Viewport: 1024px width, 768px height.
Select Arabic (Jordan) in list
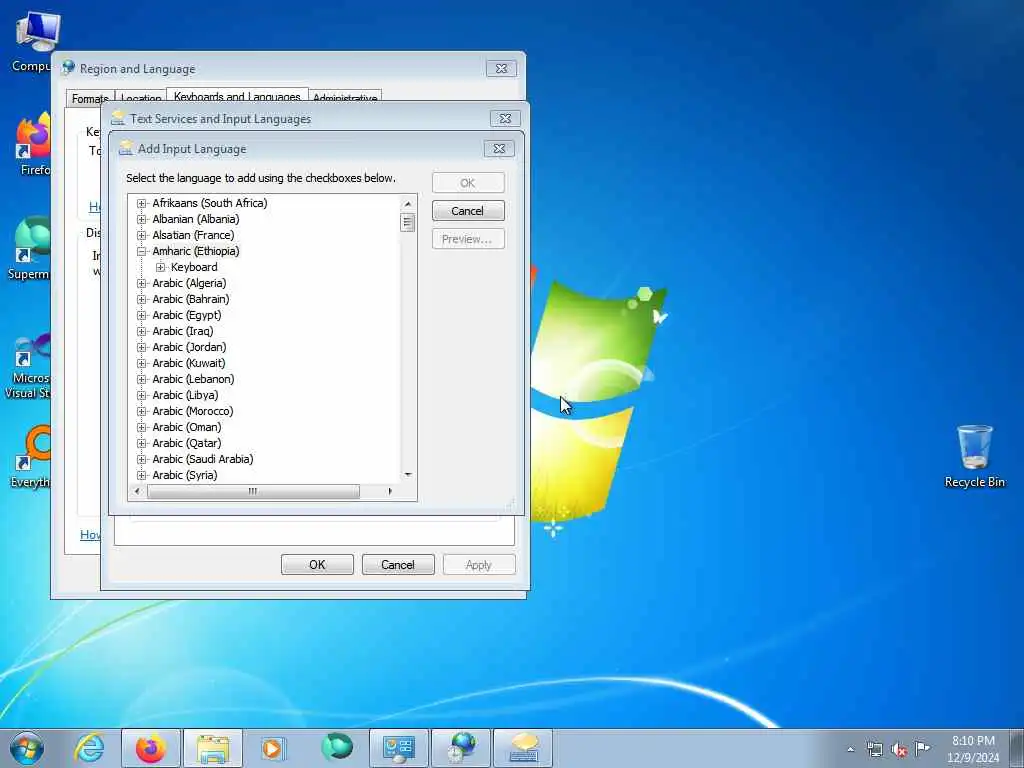coord(189,347)
